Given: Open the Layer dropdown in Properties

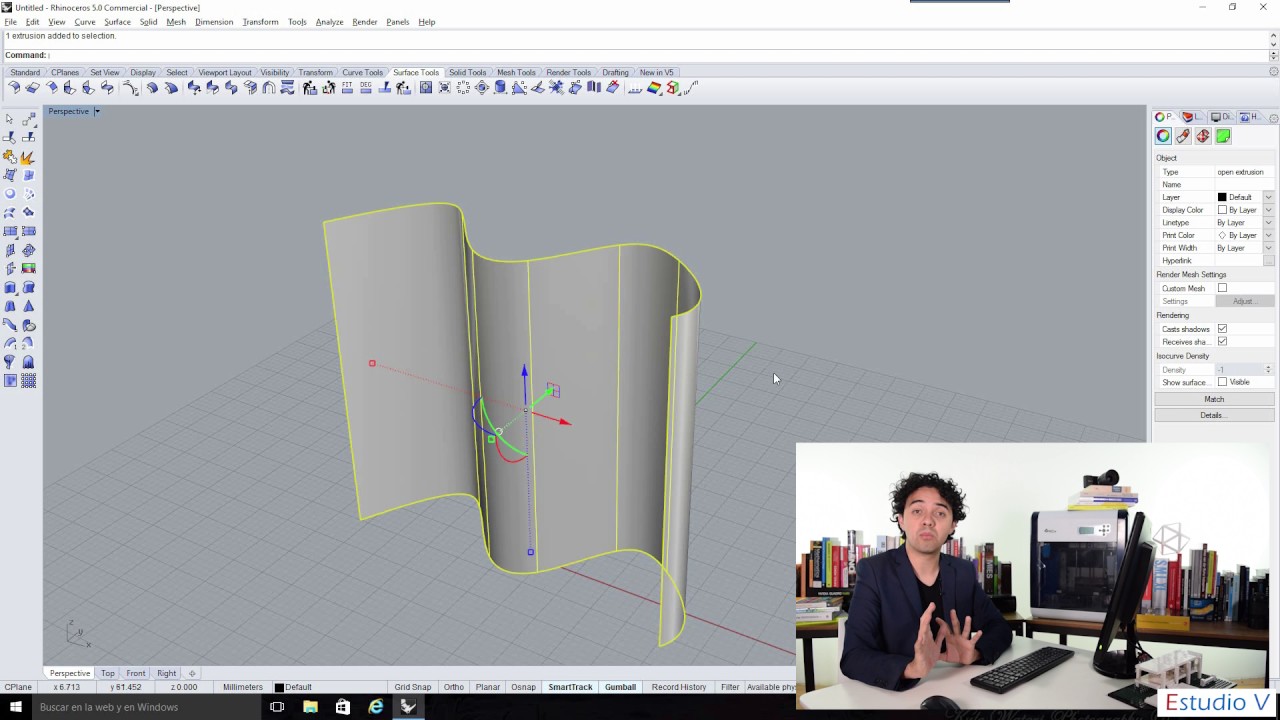Looking at the screenshot, I should pos(1268,197).
